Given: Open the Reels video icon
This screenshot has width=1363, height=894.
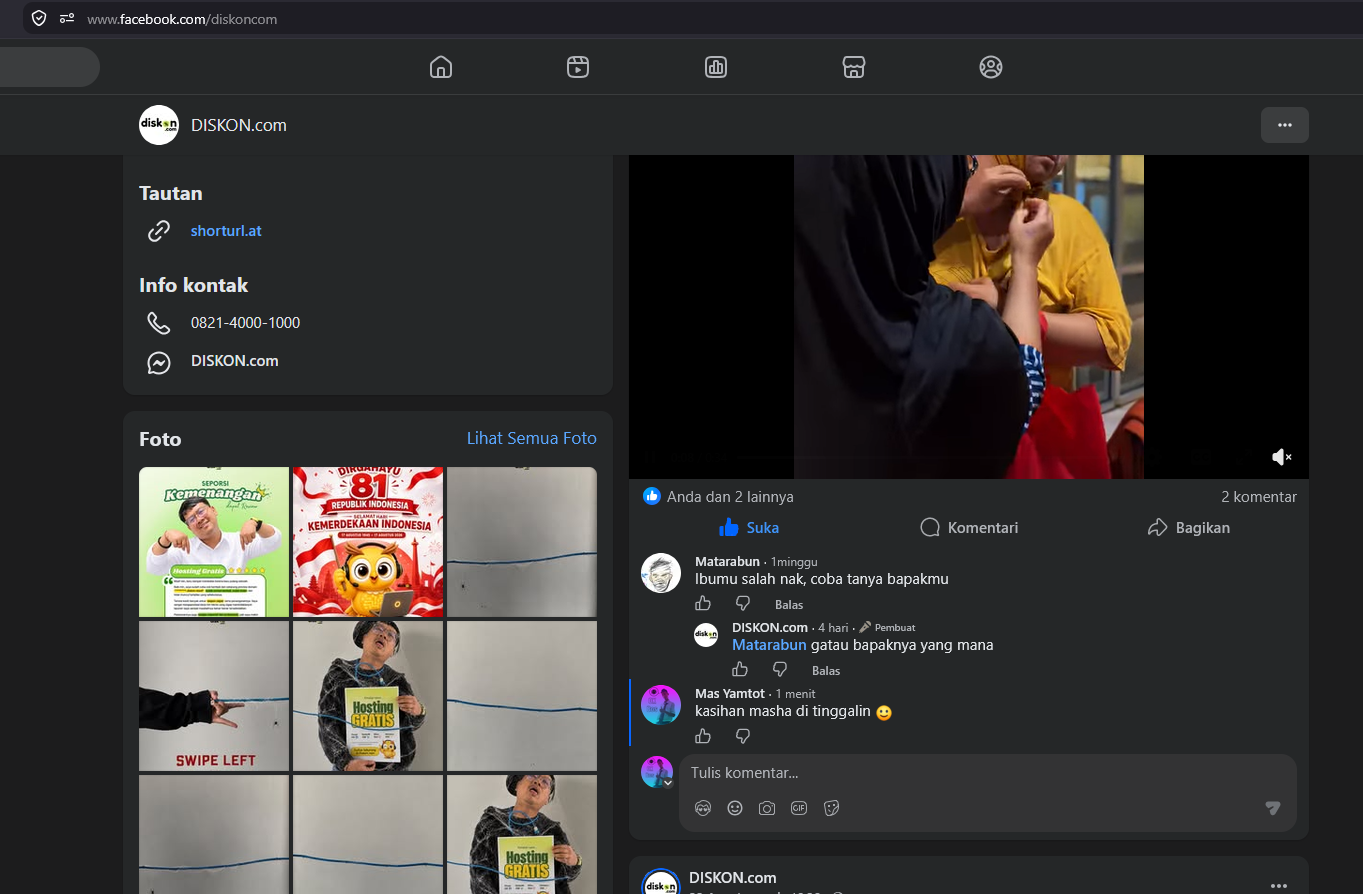Looking at the screenshot, I should tap(578, 67).
